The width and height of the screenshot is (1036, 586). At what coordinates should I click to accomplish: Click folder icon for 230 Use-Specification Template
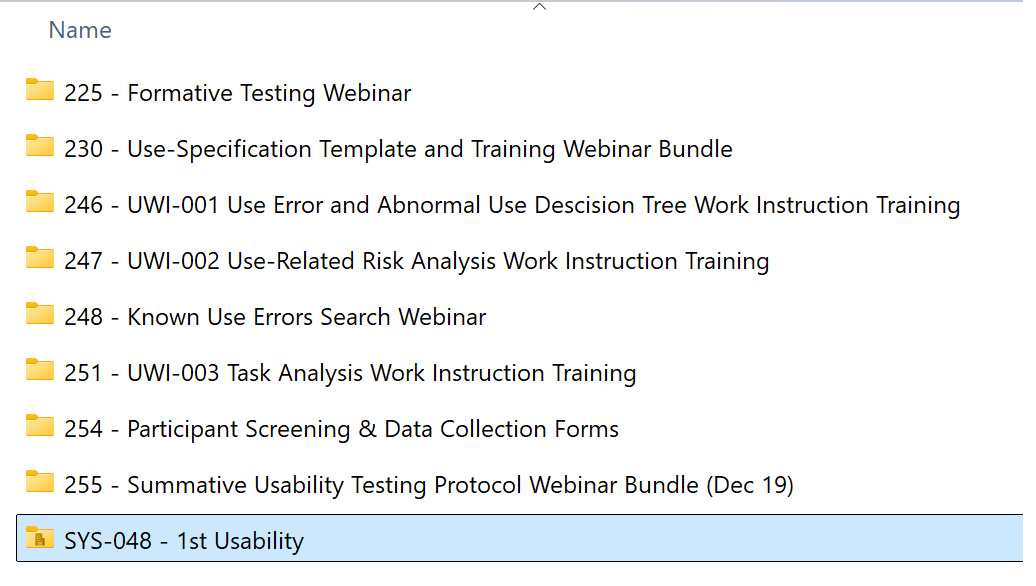[40, 147]
